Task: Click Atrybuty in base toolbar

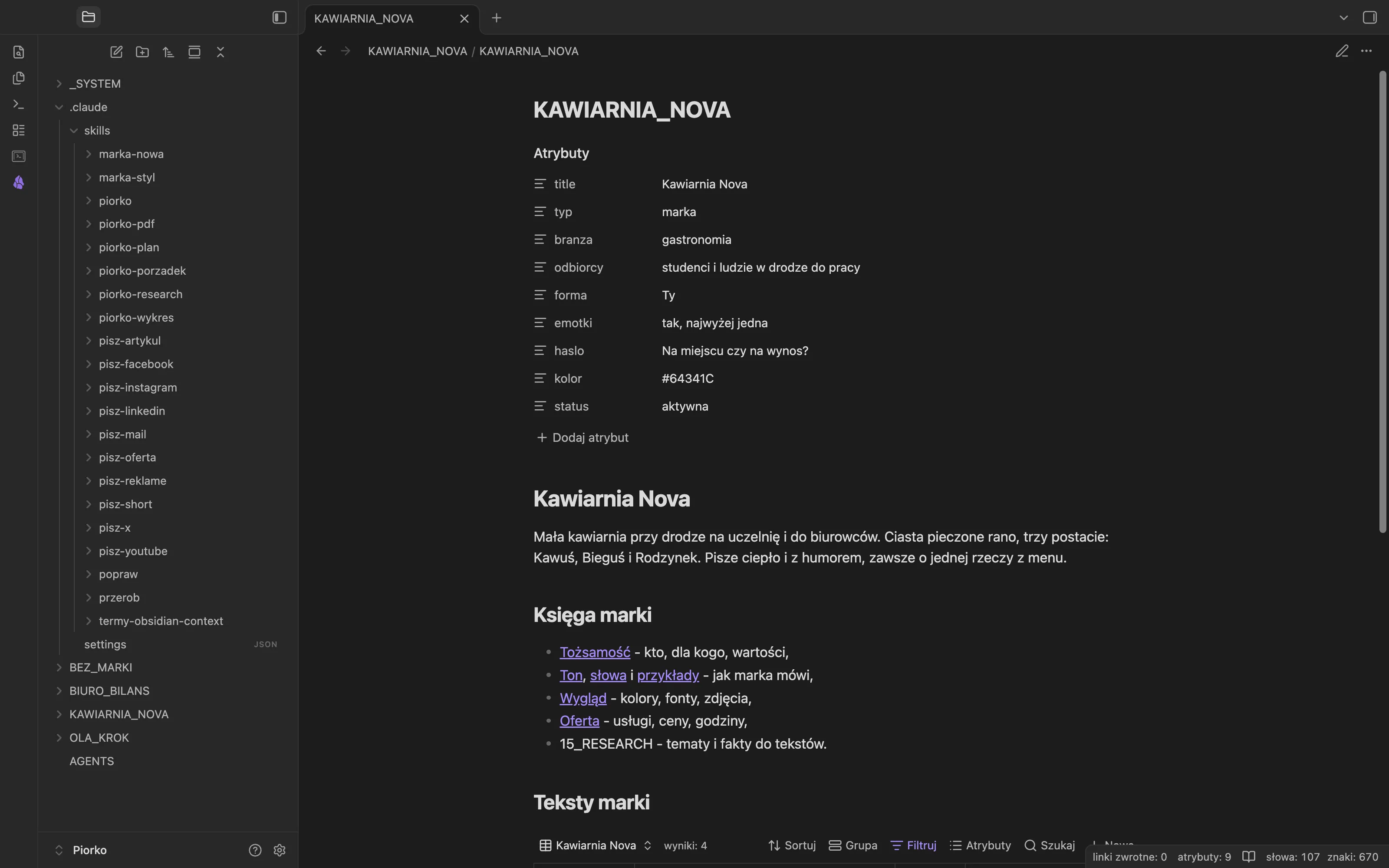Action: 981,845
